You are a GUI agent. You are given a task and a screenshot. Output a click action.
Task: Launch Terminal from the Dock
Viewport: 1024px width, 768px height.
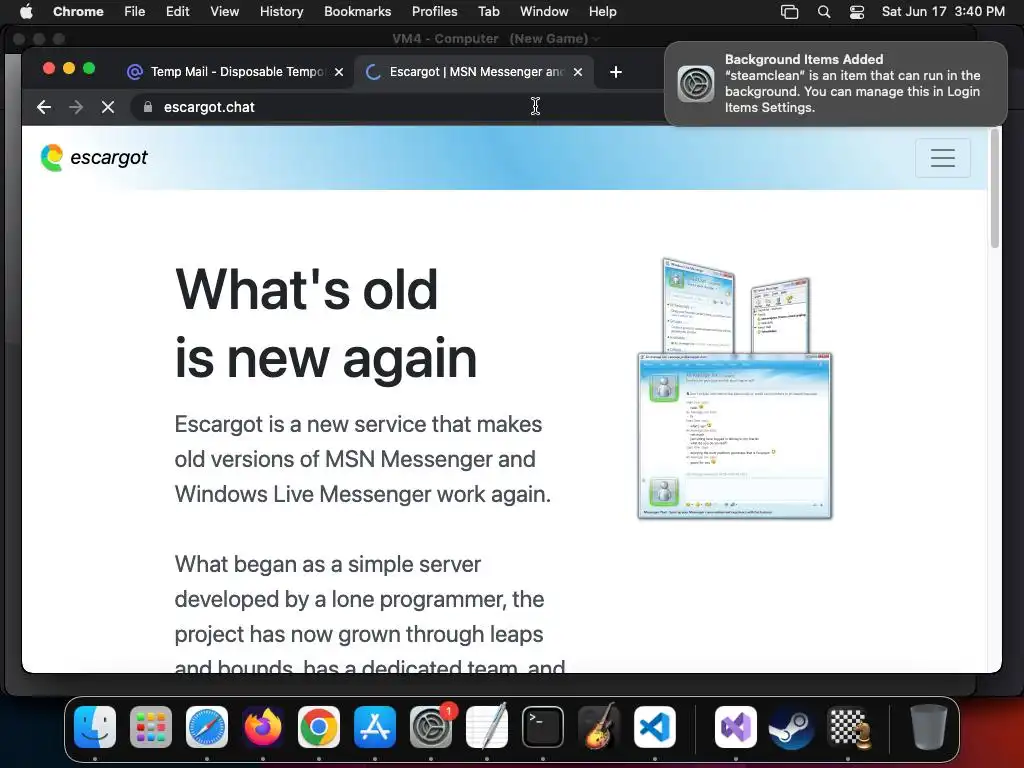point(543,727)
